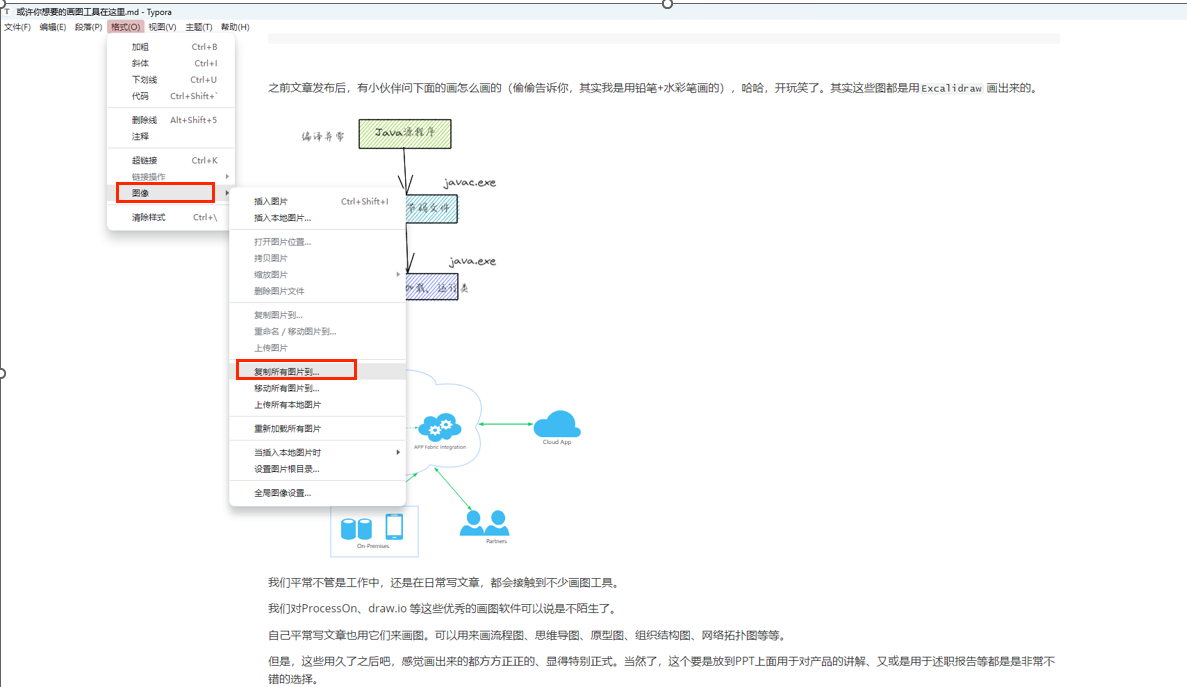Select 重命名 / 移动图片到... entry

point(318,331)
